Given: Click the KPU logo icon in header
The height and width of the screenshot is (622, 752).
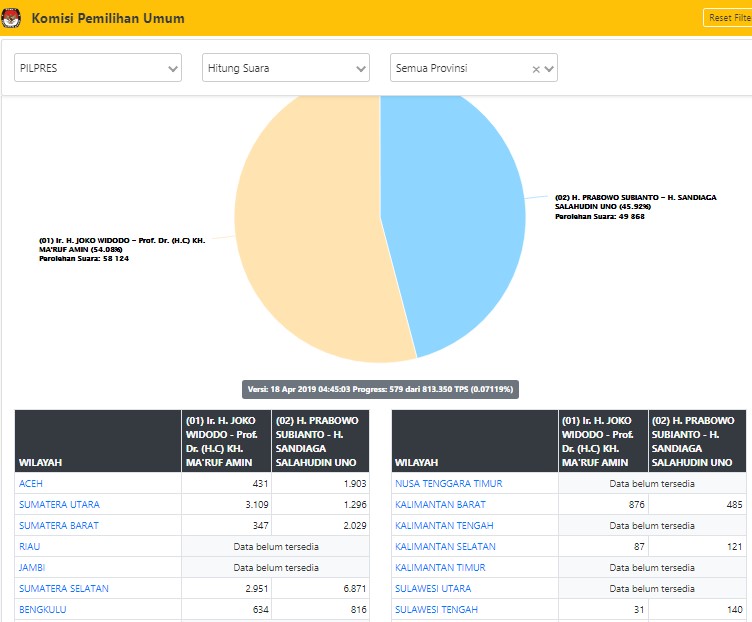Looking at the screenshot, I should pyautogui.click(x=11, y=18).
